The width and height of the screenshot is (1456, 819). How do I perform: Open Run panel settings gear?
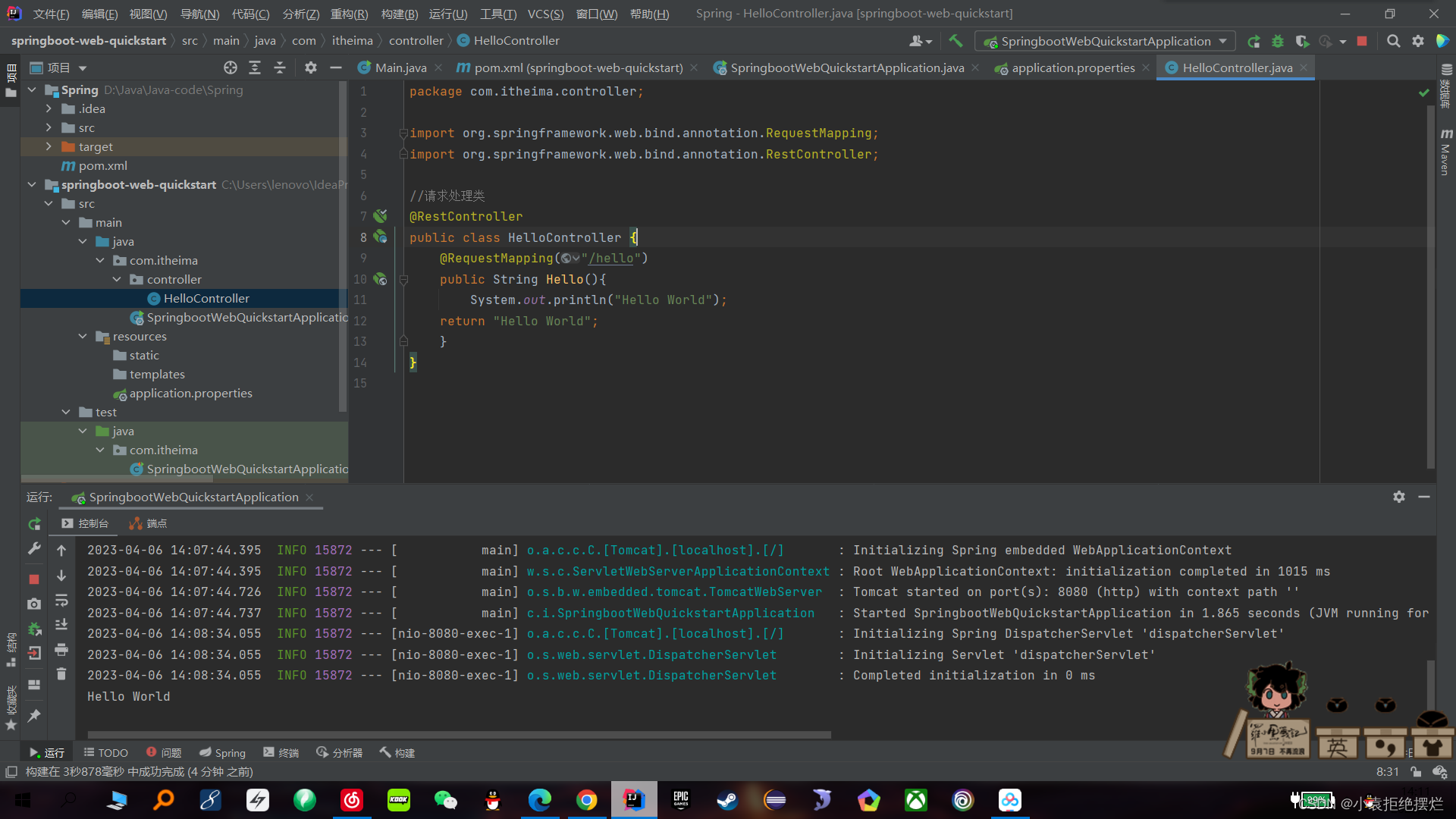(1399, 497)
